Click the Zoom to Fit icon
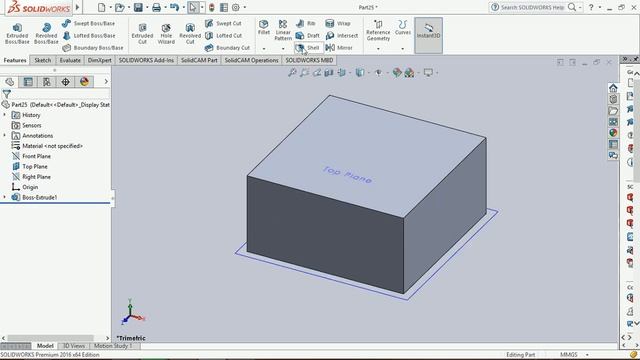Image resolution: width=640 pixels, height=360 pixels. pyautogui.click(x=292, y=73)
